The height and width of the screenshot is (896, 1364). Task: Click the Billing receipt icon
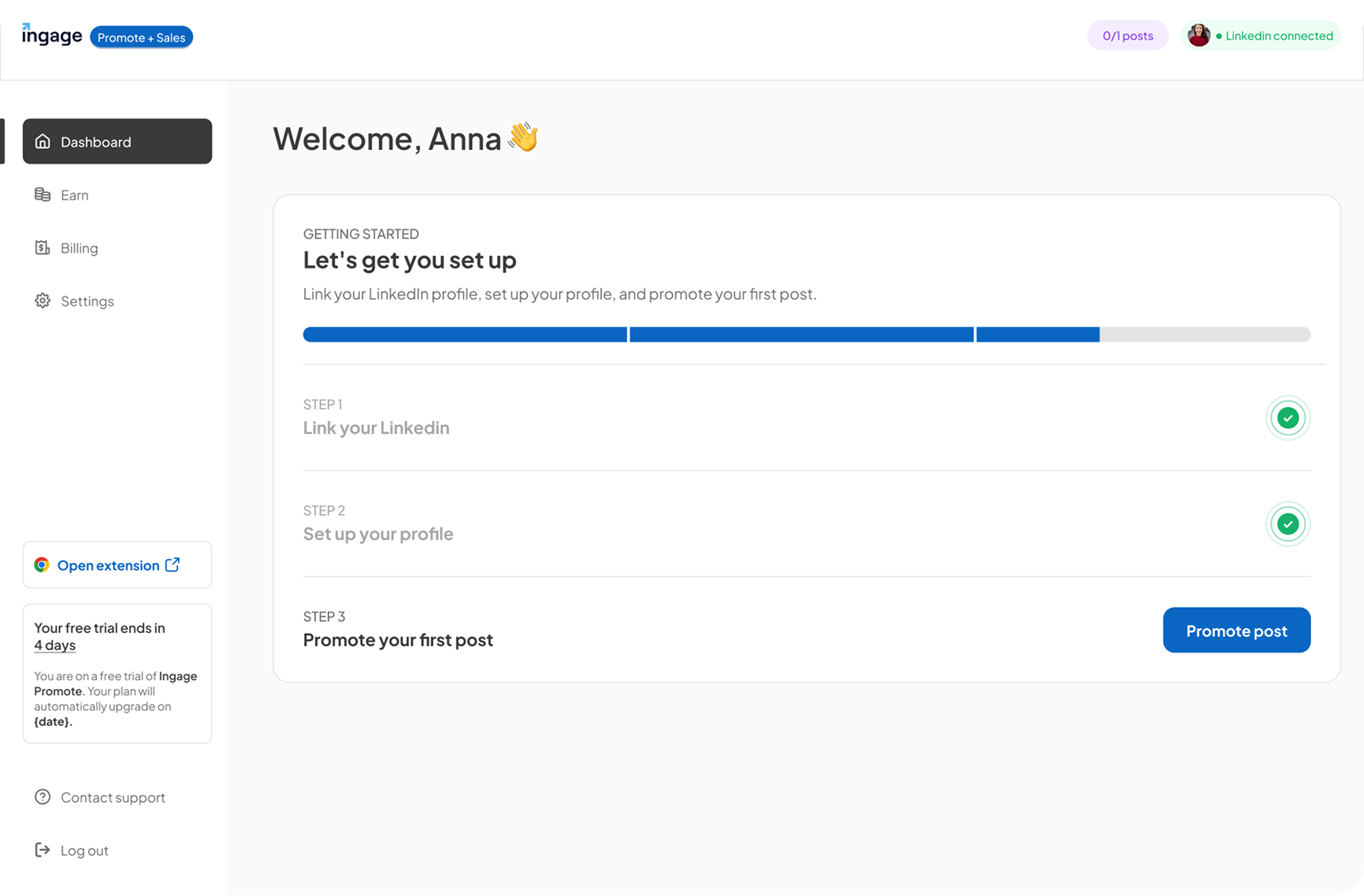pyautogui.click(x=42, y=248)
